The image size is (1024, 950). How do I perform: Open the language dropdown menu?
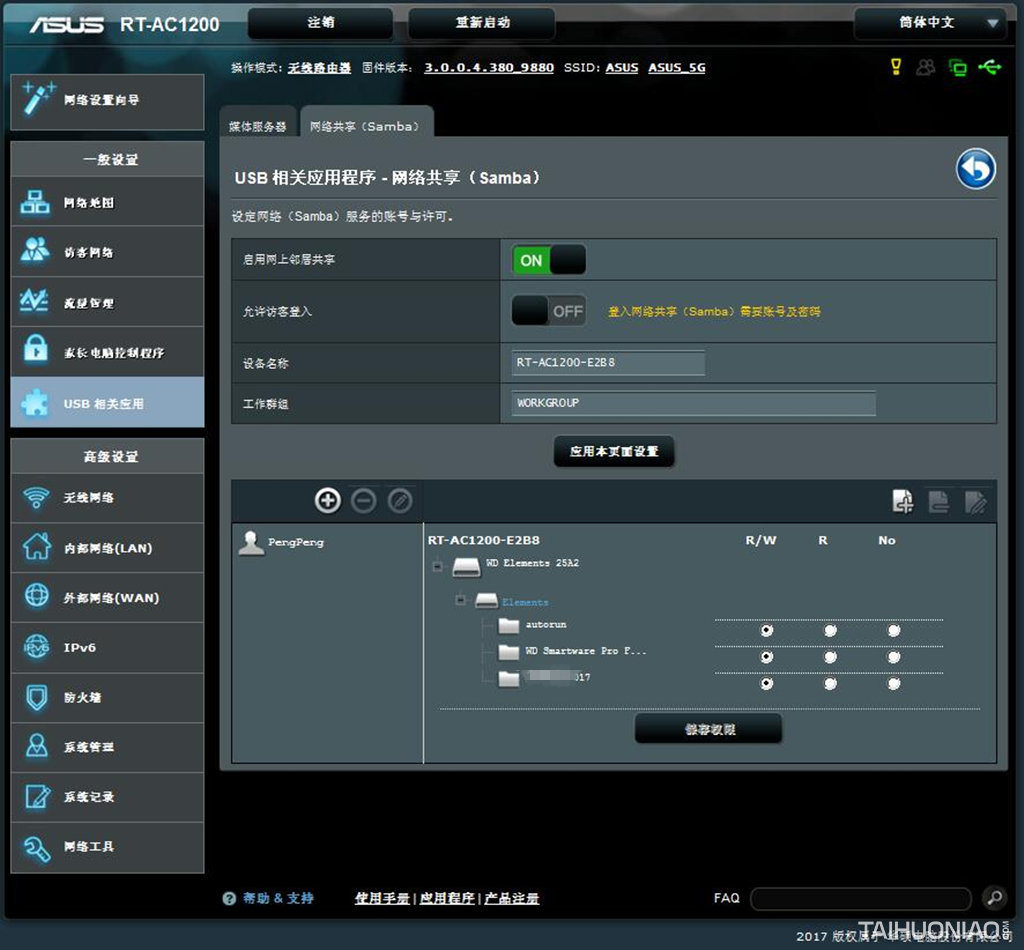(929, 23)
